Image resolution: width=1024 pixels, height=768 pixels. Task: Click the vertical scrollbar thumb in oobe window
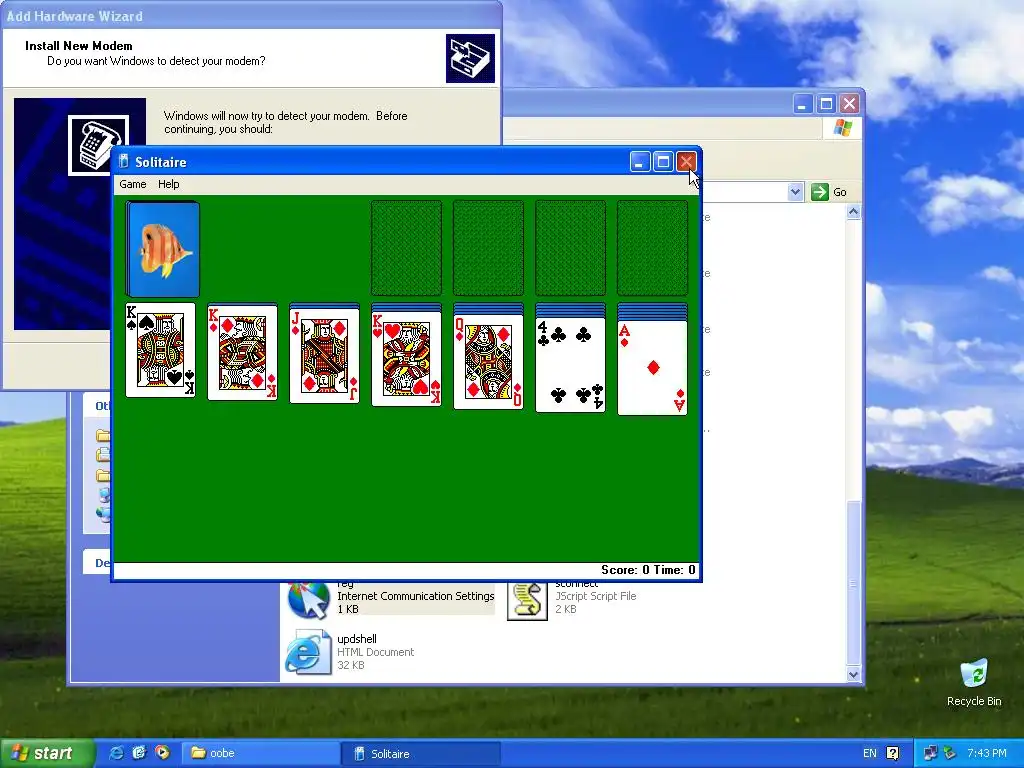pyautogui.click(x=853, y=583)
